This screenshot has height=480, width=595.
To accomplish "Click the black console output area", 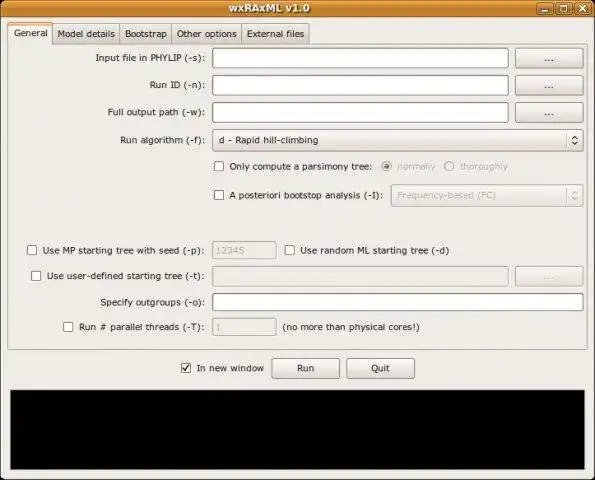I will click(x=298, y=430).
